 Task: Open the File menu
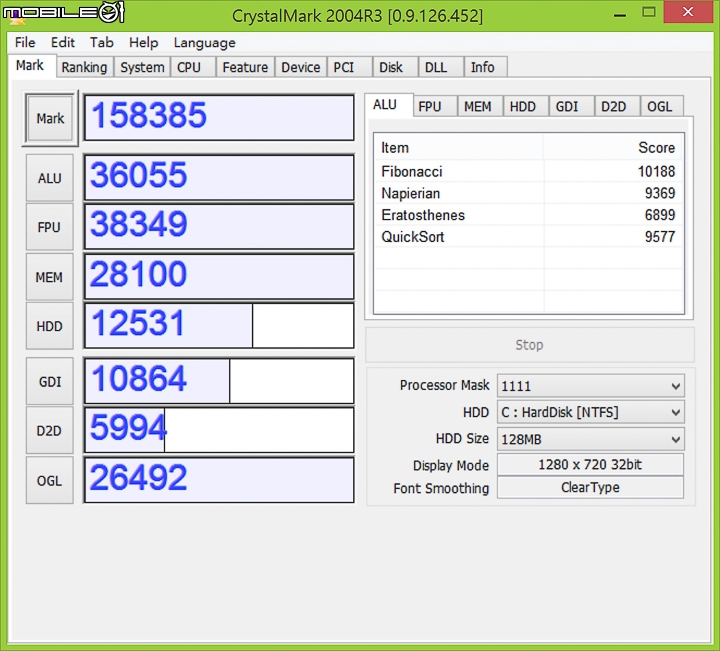click(25, 43)
